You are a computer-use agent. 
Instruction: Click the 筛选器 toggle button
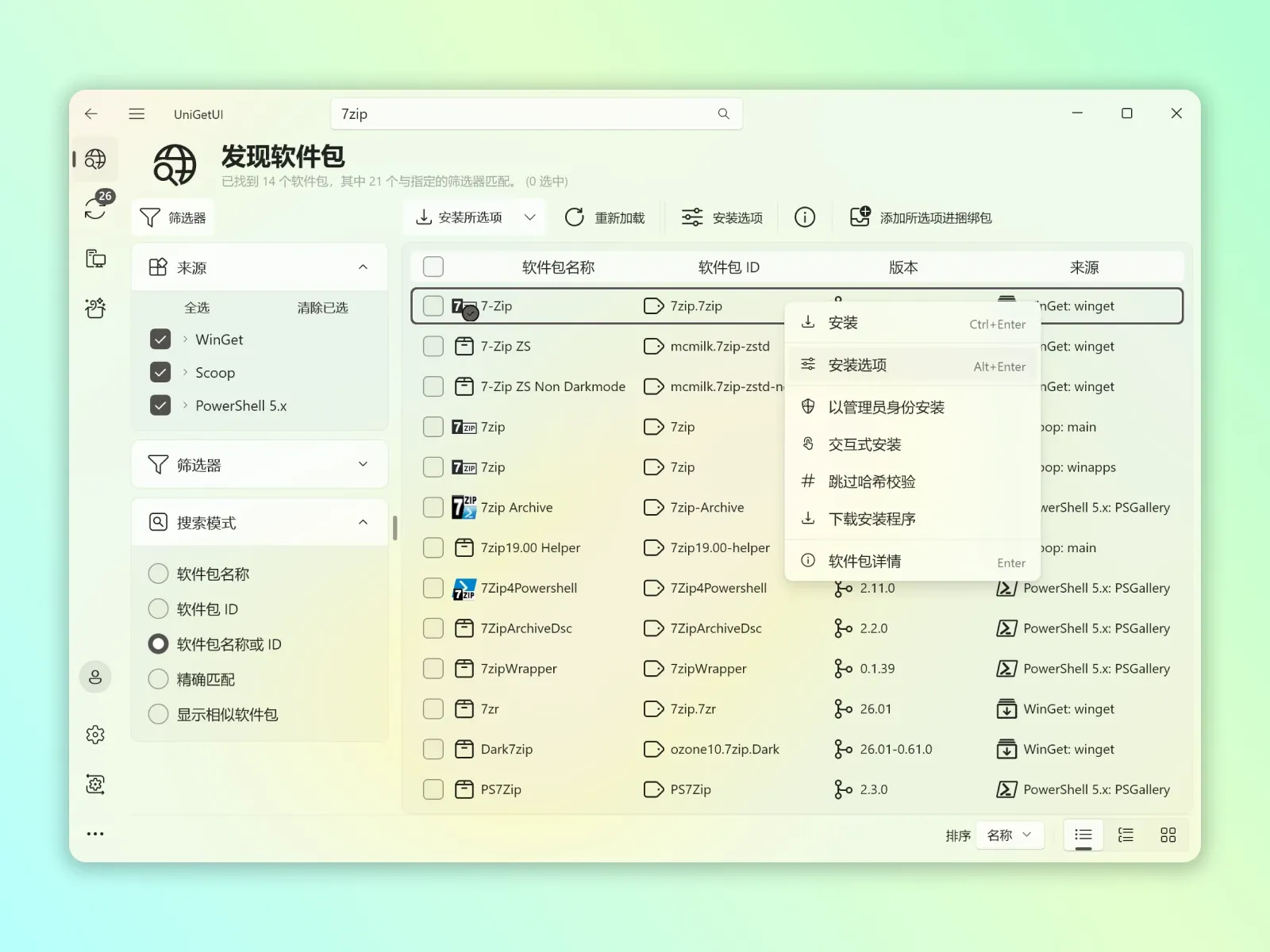click(x=173, y=217)
